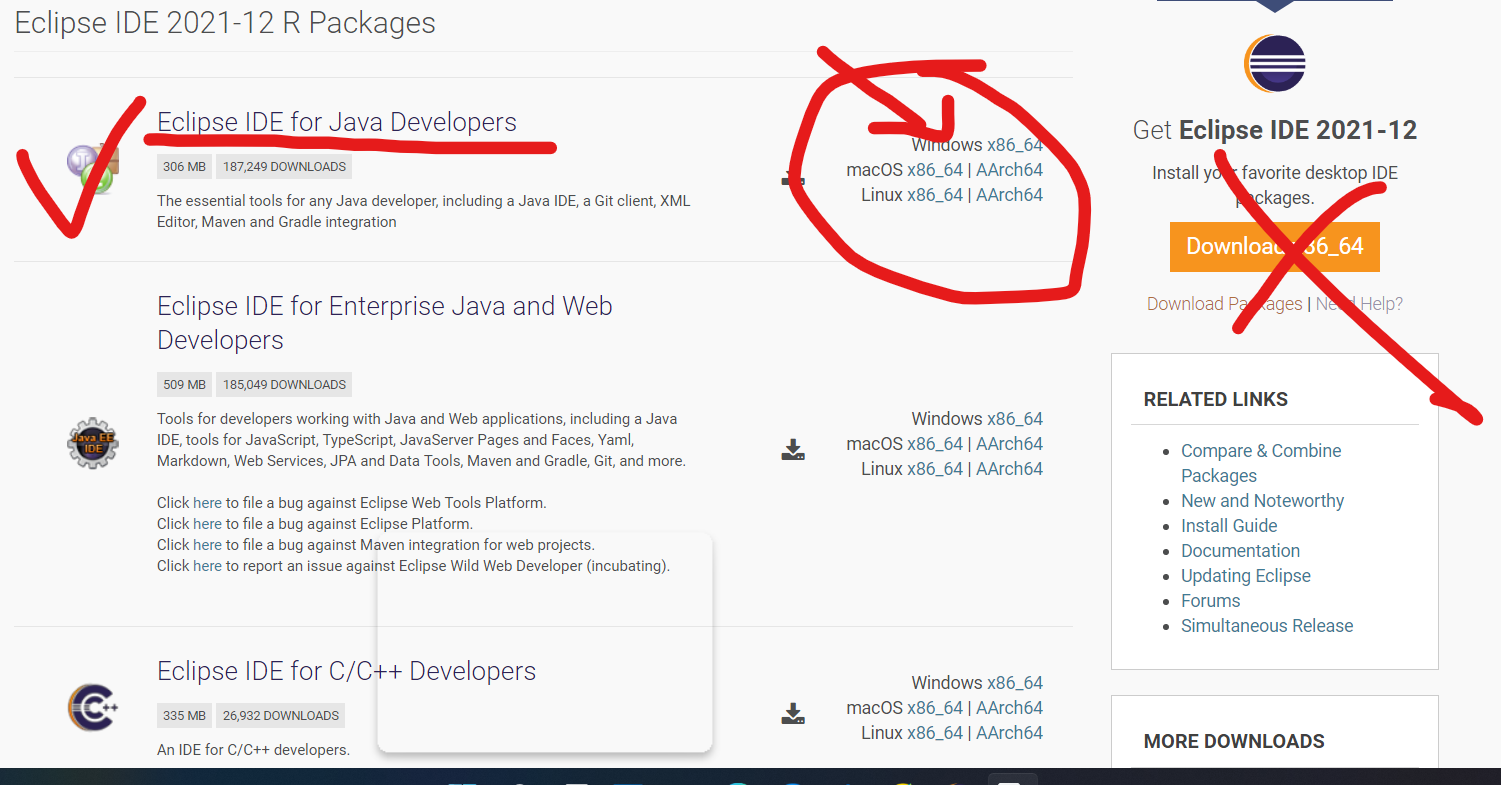Image resolution: width=1501 pixels, height=785 pixels.
Task: Click the 26,932 DOWNLOADS badge
Action: pos(280,716)
